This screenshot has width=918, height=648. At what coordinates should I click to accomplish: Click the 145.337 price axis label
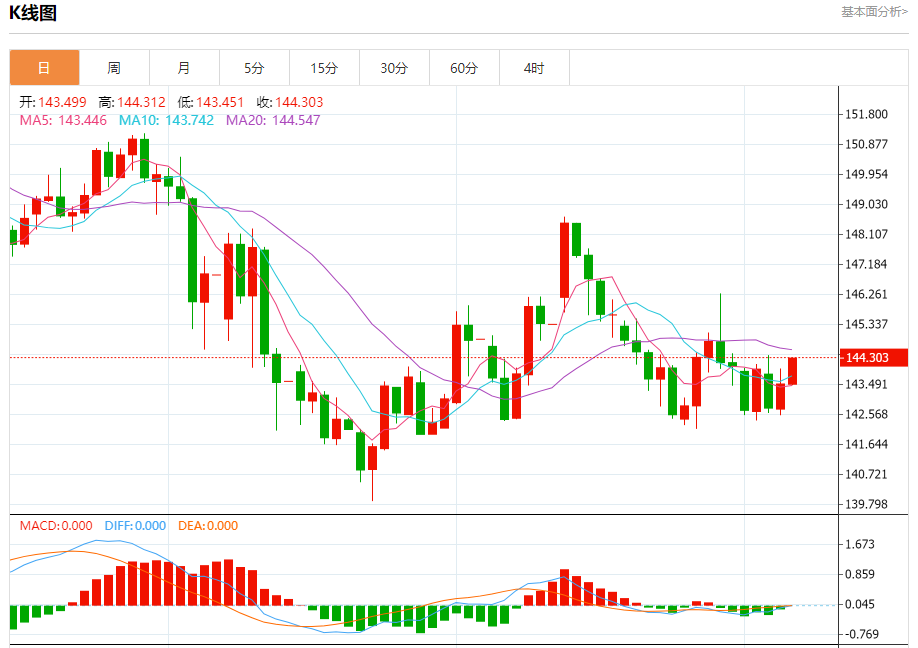pos(866,324)
